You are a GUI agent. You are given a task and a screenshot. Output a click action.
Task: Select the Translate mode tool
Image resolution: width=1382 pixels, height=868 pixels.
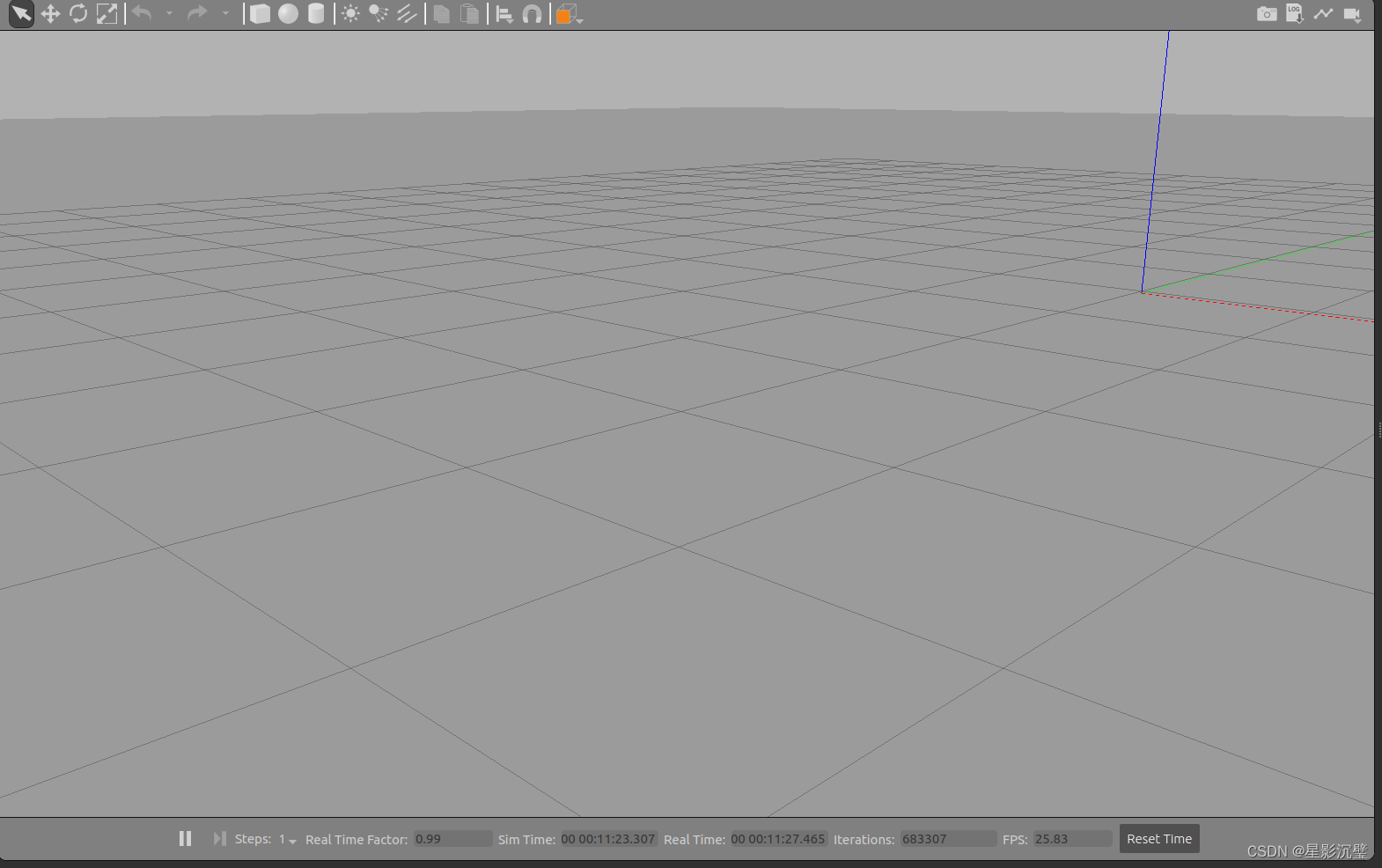[x=50, y=14]
